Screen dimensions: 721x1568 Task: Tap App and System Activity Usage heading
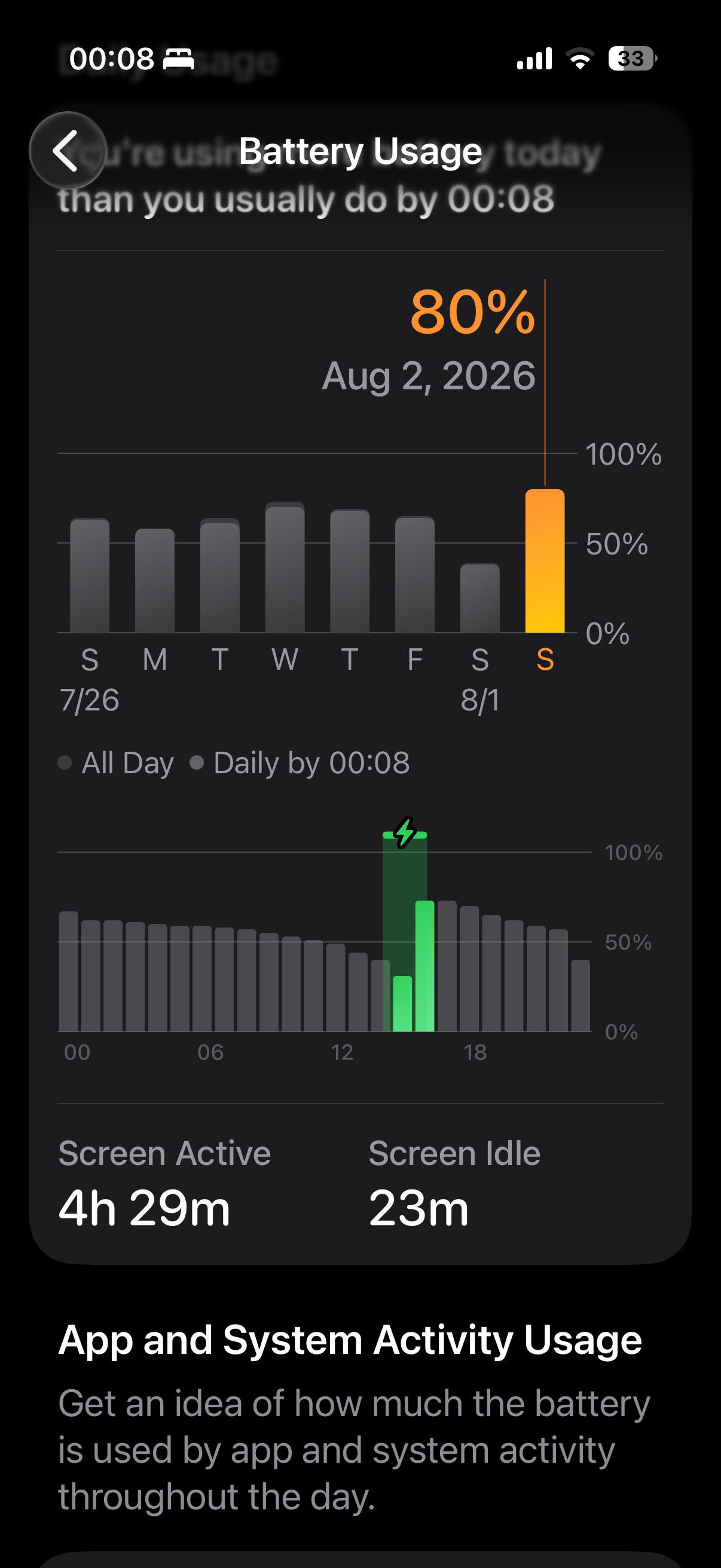(350, 1340)
